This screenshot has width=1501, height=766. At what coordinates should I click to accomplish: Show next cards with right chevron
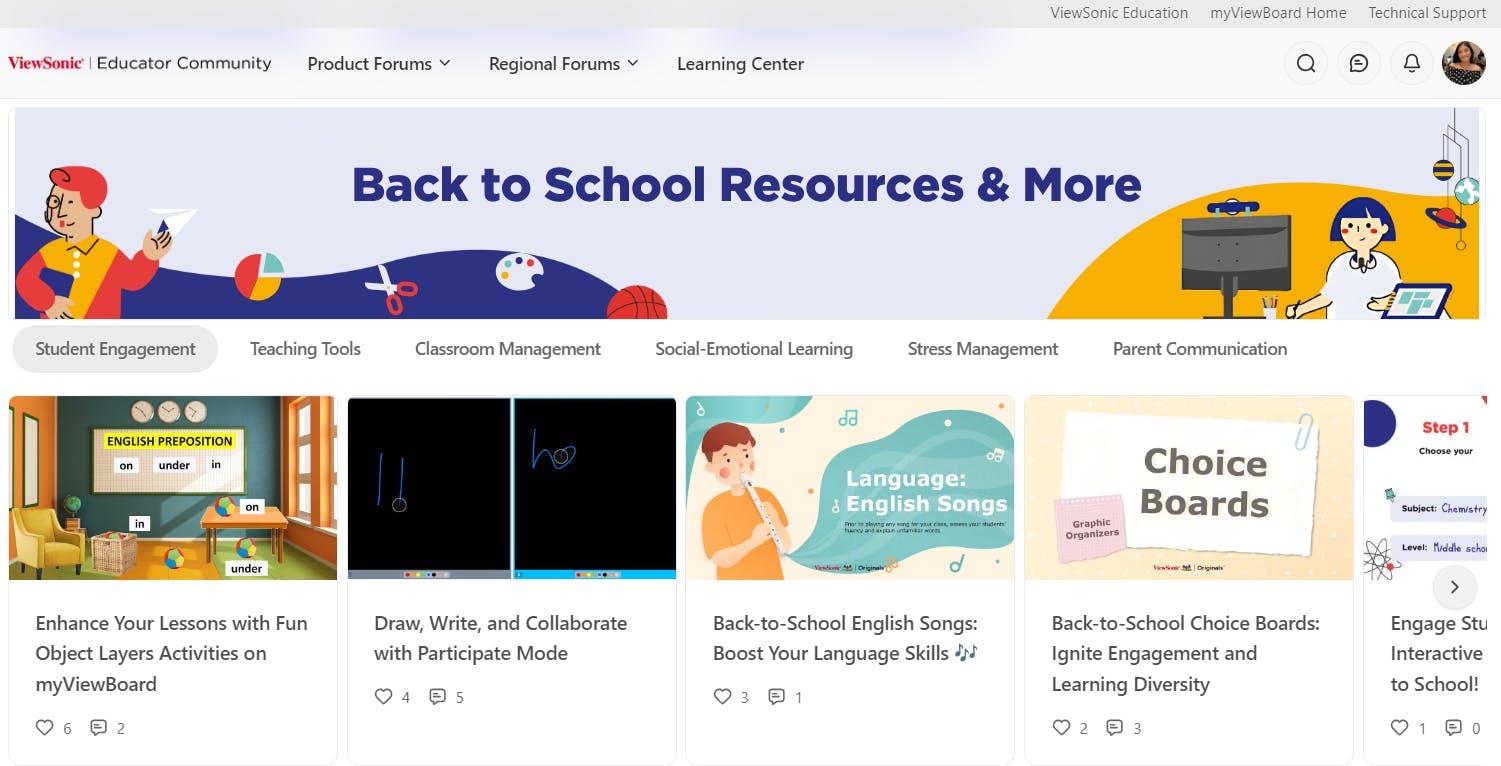pos(1455,587)
